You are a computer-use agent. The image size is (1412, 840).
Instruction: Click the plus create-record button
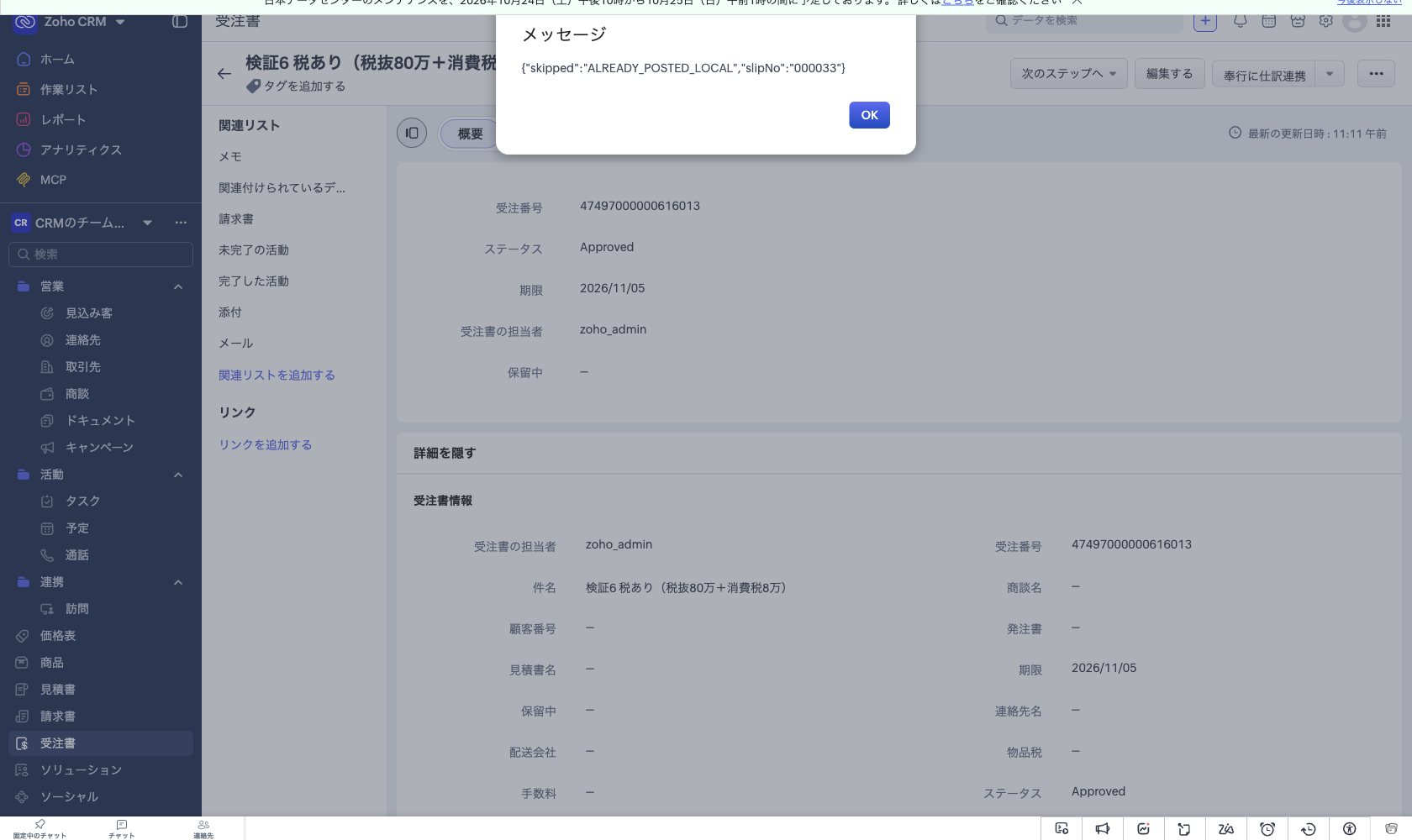(1205, 22)
